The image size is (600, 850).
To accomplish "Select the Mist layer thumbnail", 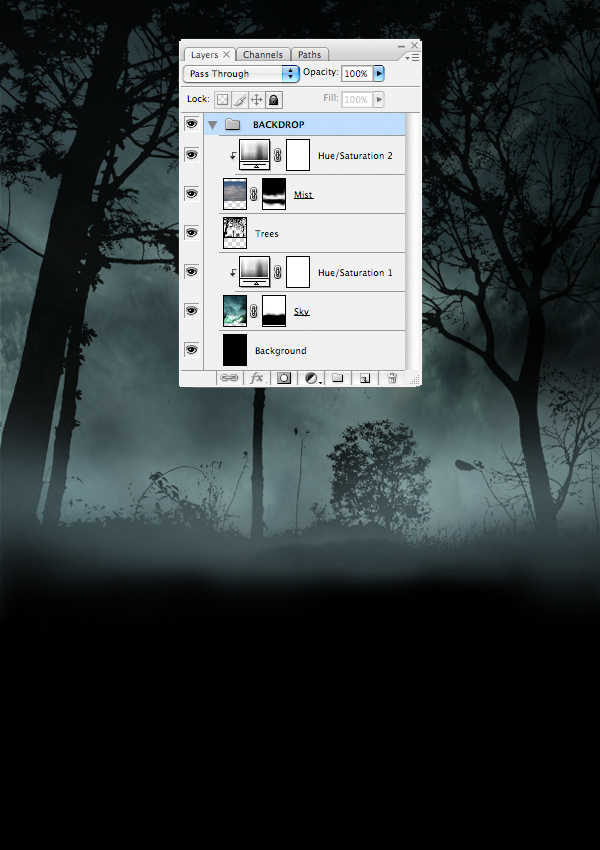I will 235,194.
